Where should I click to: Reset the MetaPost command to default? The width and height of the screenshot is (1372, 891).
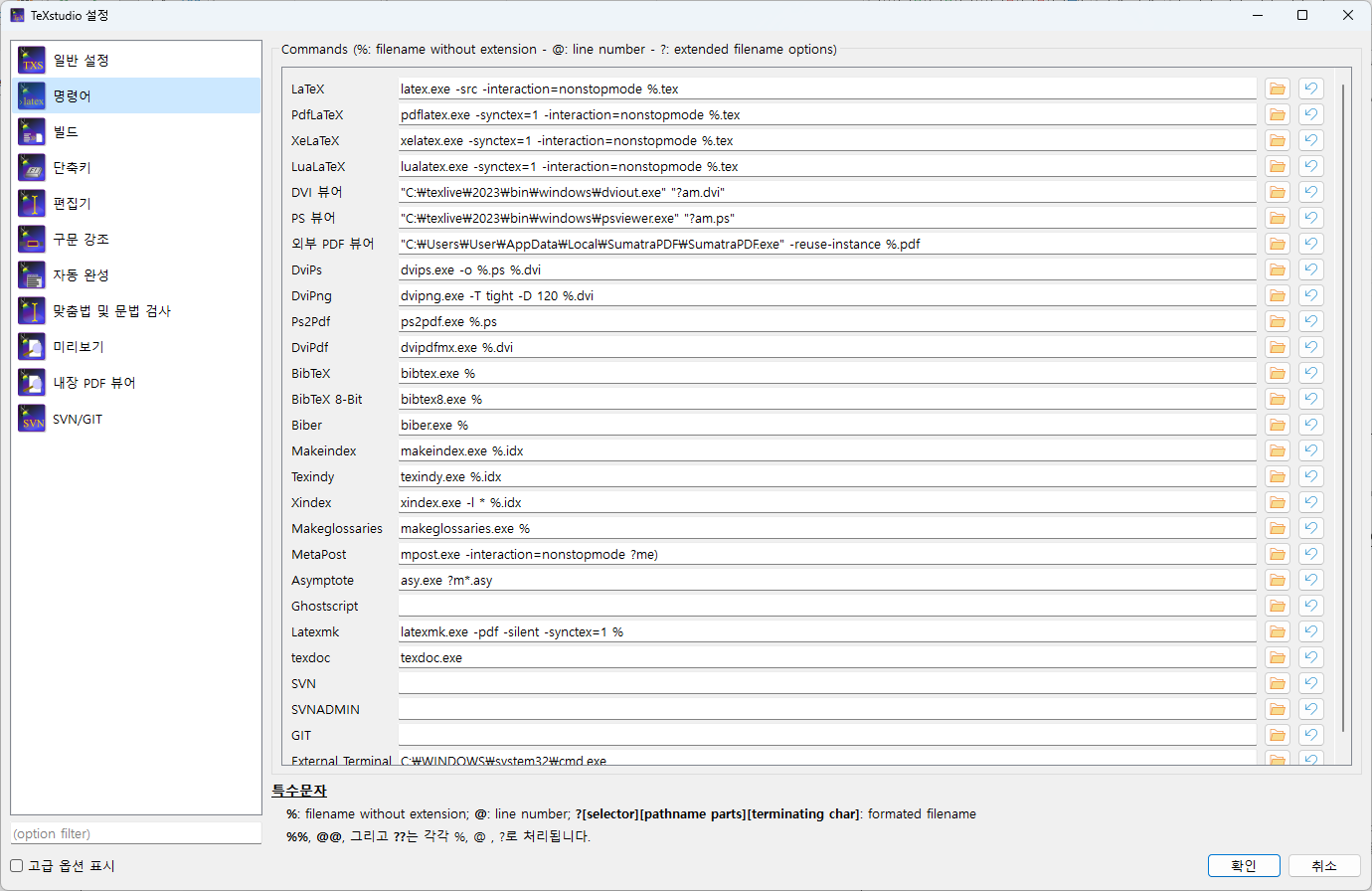(1311, 554)
